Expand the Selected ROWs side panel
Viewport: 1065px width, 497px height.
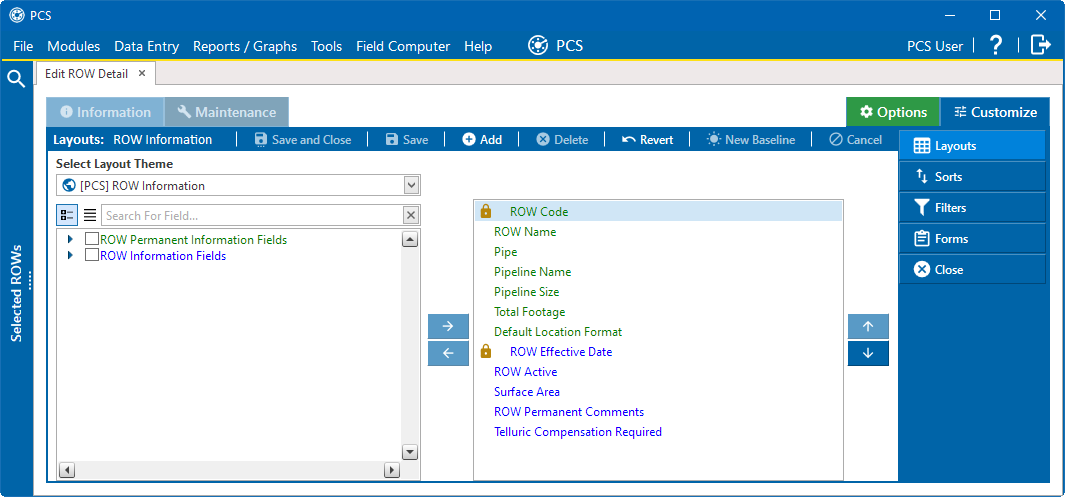[16, 293]
